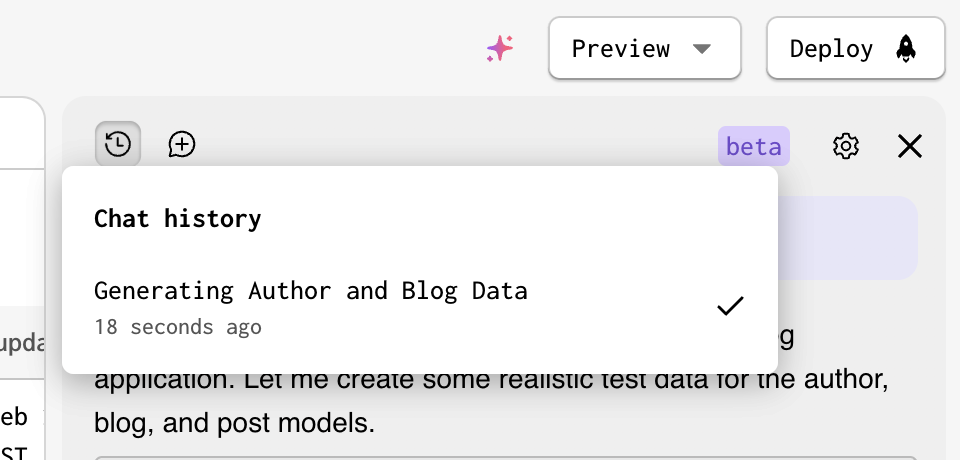Click the Chat history heading
This screenshot has height=460, width=960.
178,219
